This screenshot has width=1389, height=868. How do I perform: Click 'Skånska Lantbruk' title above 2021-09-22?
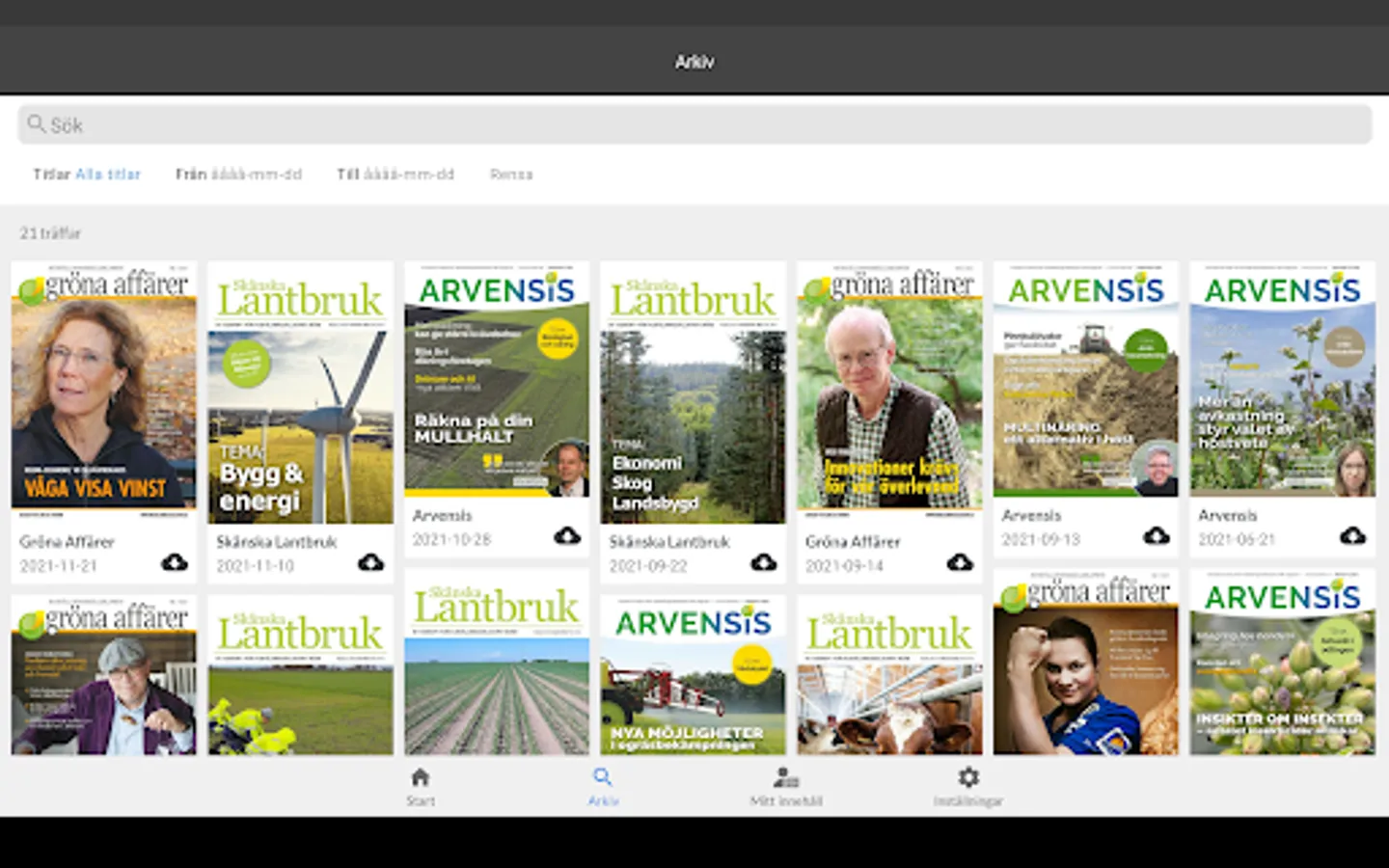click(669, 542)
